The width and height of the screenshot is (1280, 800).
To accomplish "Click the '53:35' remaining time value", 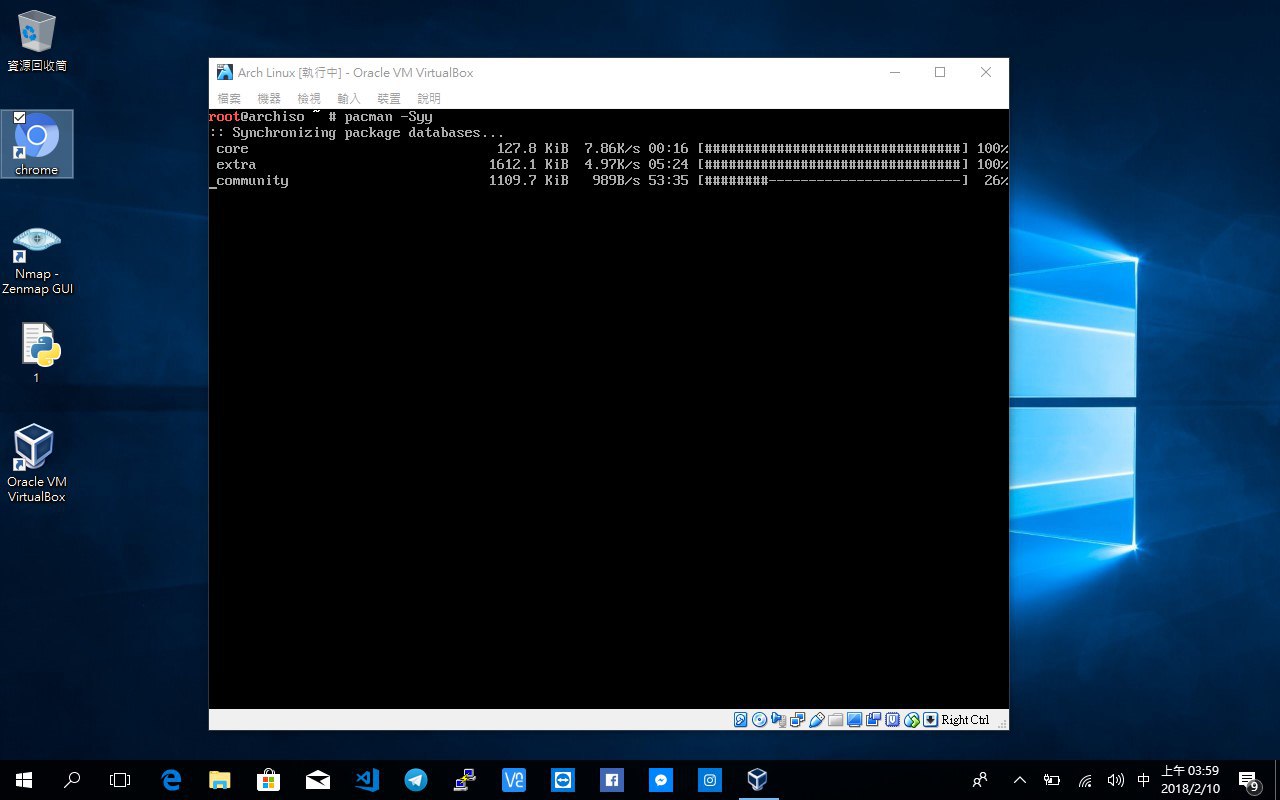I will click(668, 181).
